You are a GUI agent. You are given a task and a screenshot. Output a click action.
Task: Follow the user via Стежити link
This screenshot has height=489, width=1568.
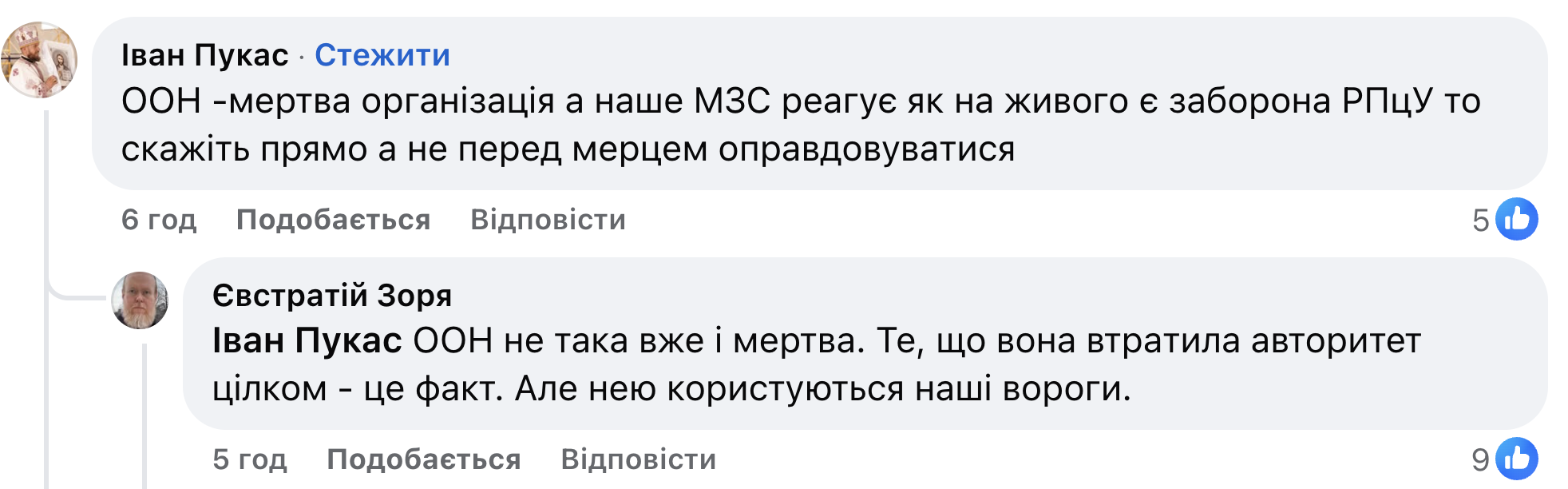tap(382, 55)
